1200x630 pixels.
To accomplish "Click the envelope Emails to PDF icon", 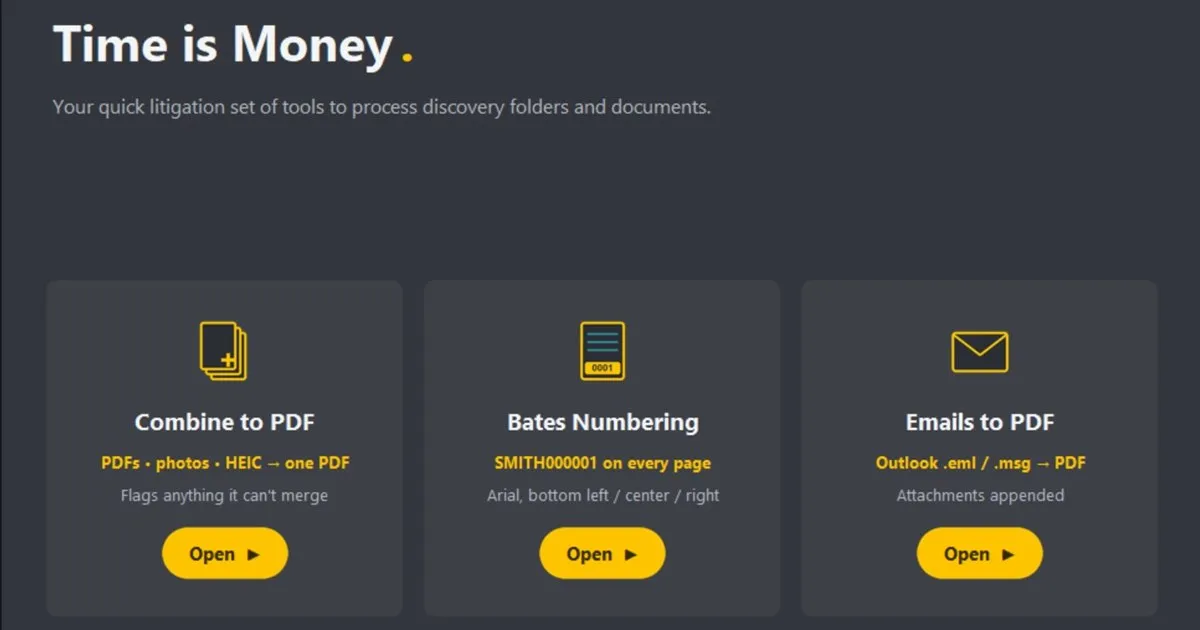I will (x=980, y=352).
